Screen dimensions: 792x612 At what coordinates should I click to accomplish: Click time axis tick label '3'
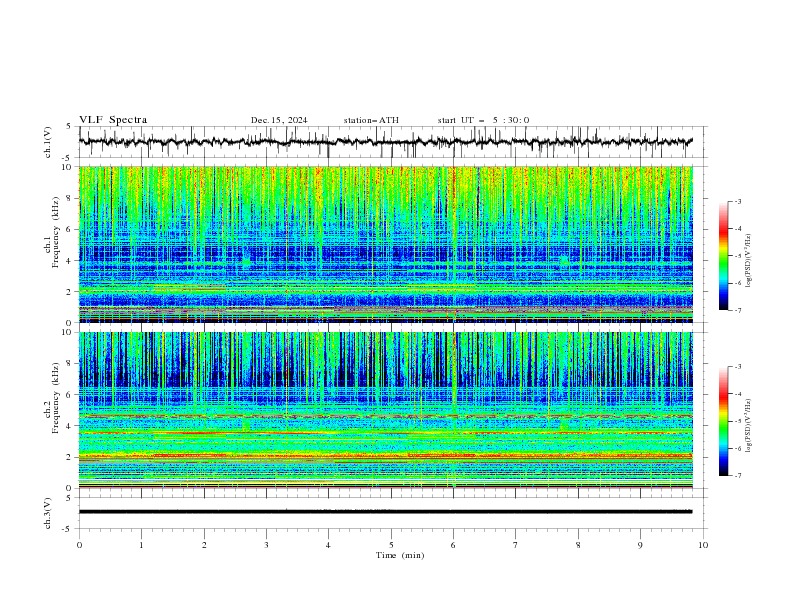(266, 545)
